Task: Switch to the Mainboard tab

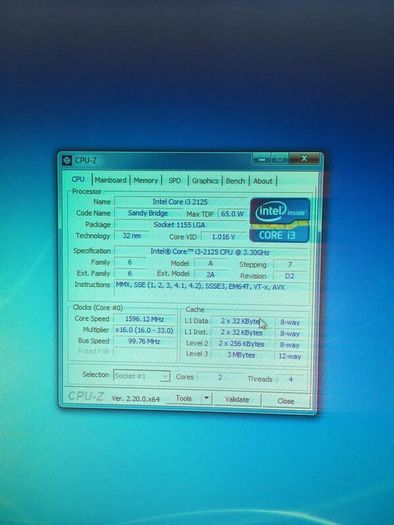Action: [110, 180]
